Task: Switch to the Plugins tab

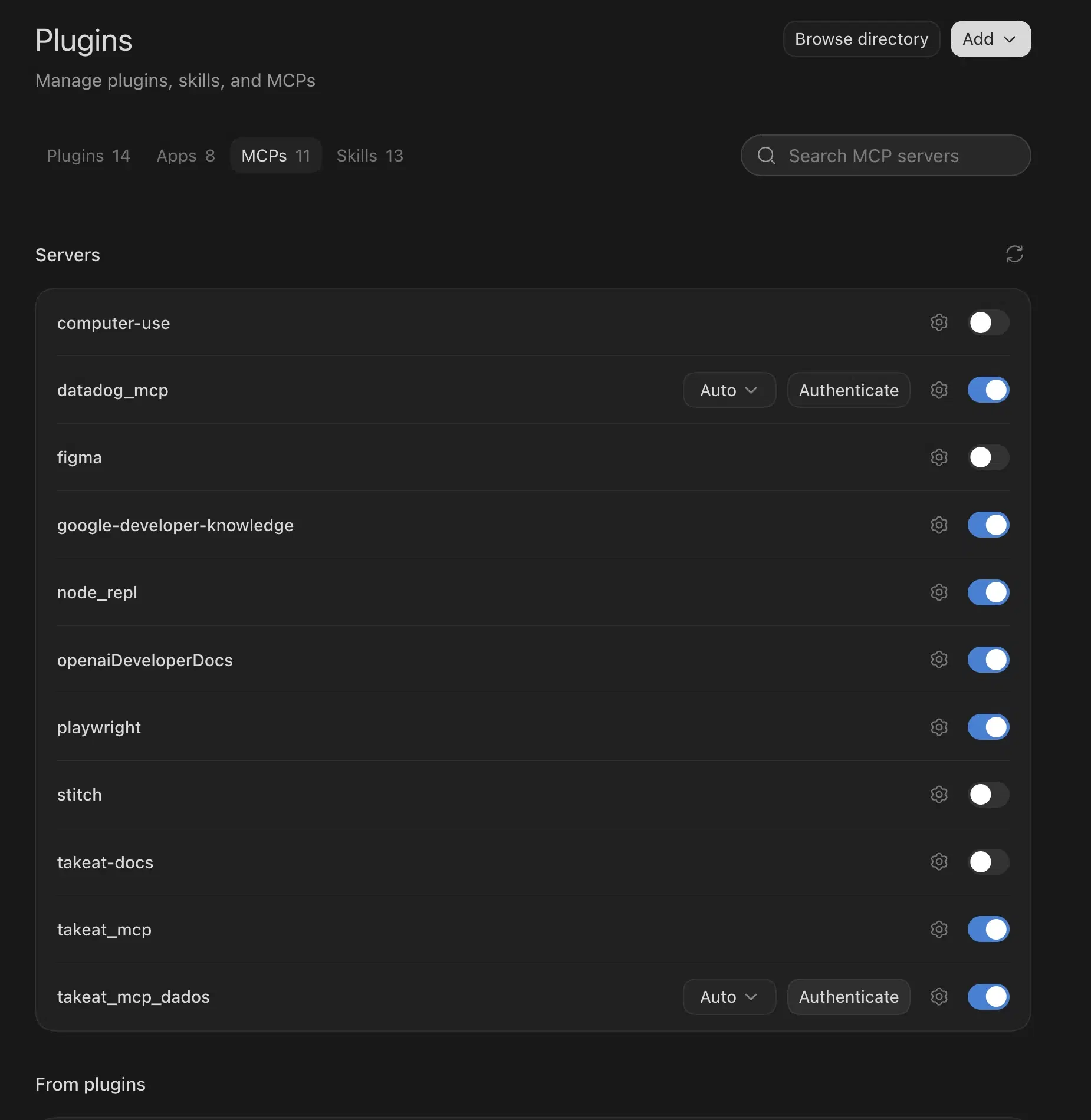Action: pos(88,156)
